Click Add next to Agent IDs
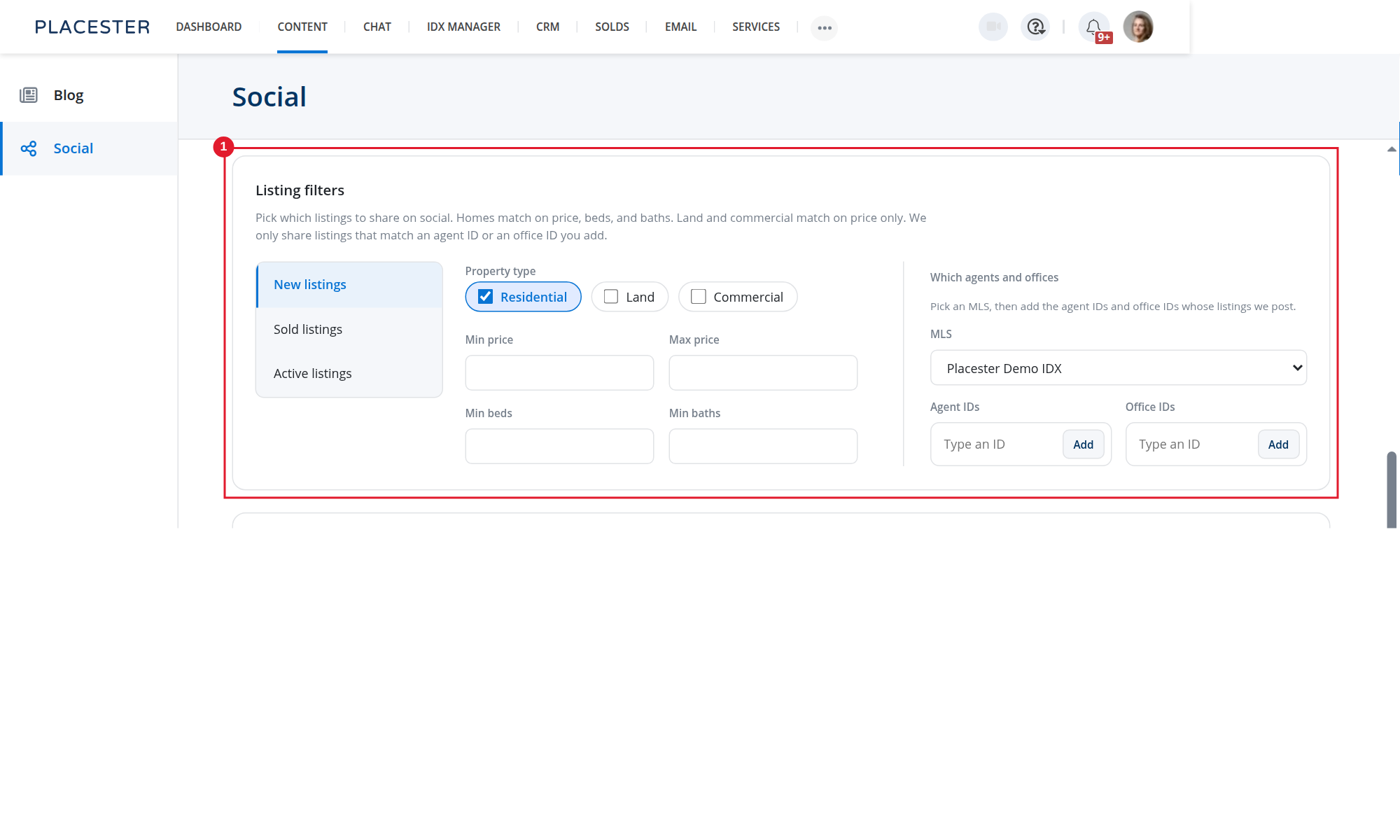Image resolution: width=1400 pixels, height=840 pixels. click(1083, 444)
